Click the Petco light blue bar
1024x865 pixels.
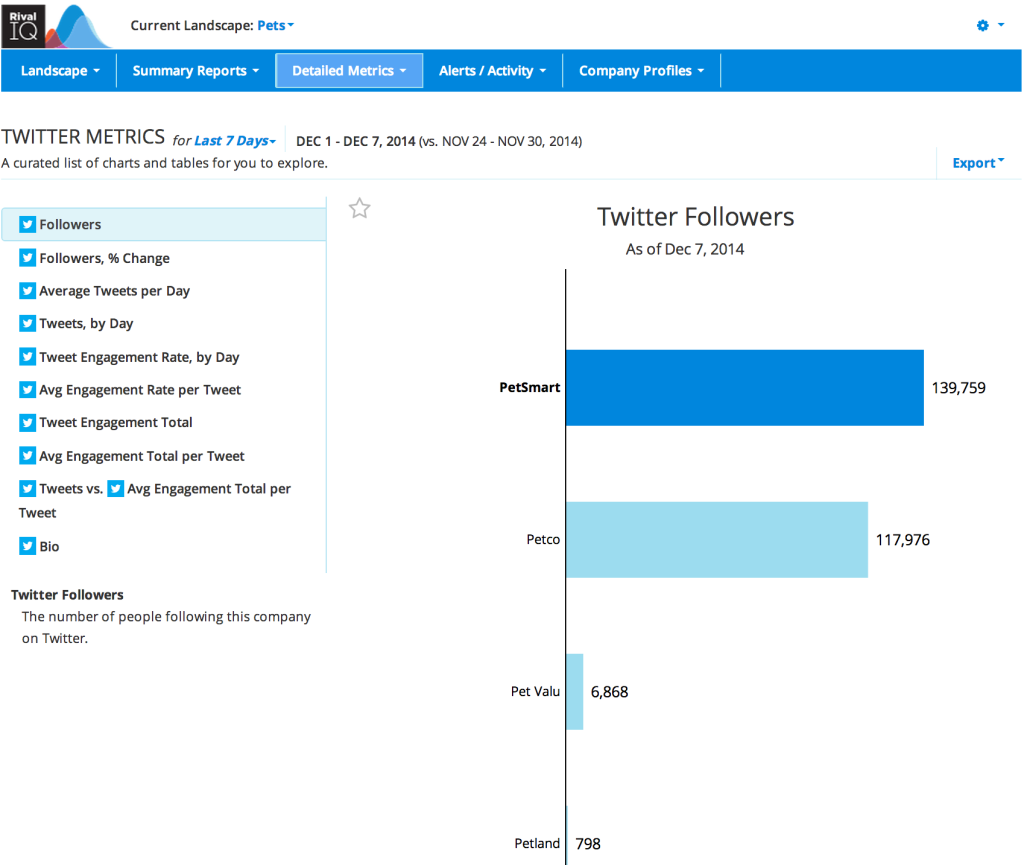(x=717, y=539)
